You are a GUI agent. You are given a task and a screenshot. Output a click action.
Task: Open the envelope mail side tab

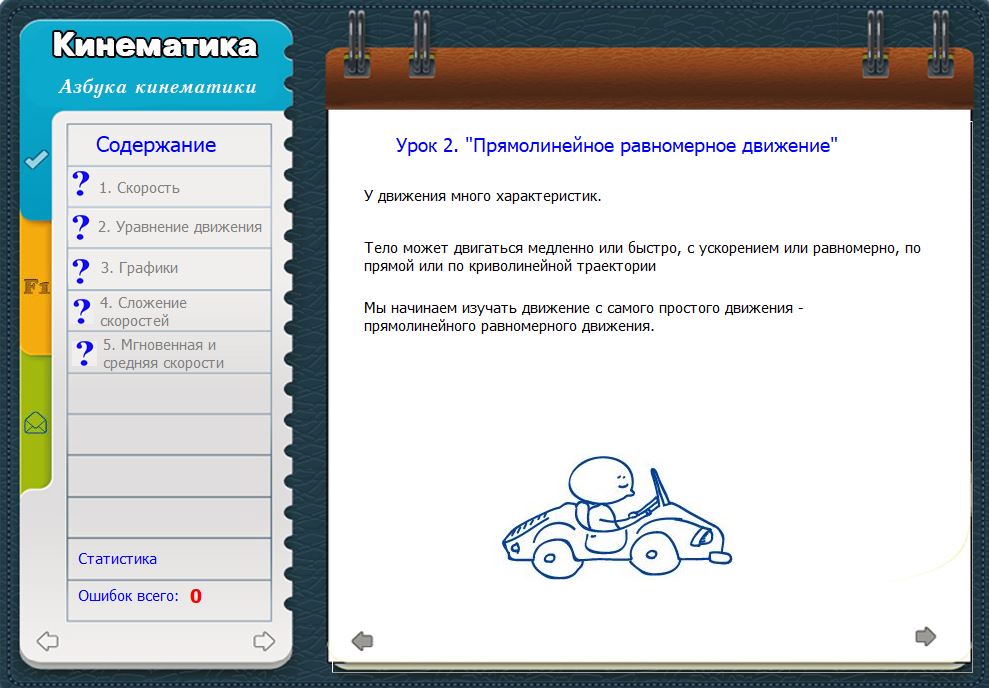[35, 423]
